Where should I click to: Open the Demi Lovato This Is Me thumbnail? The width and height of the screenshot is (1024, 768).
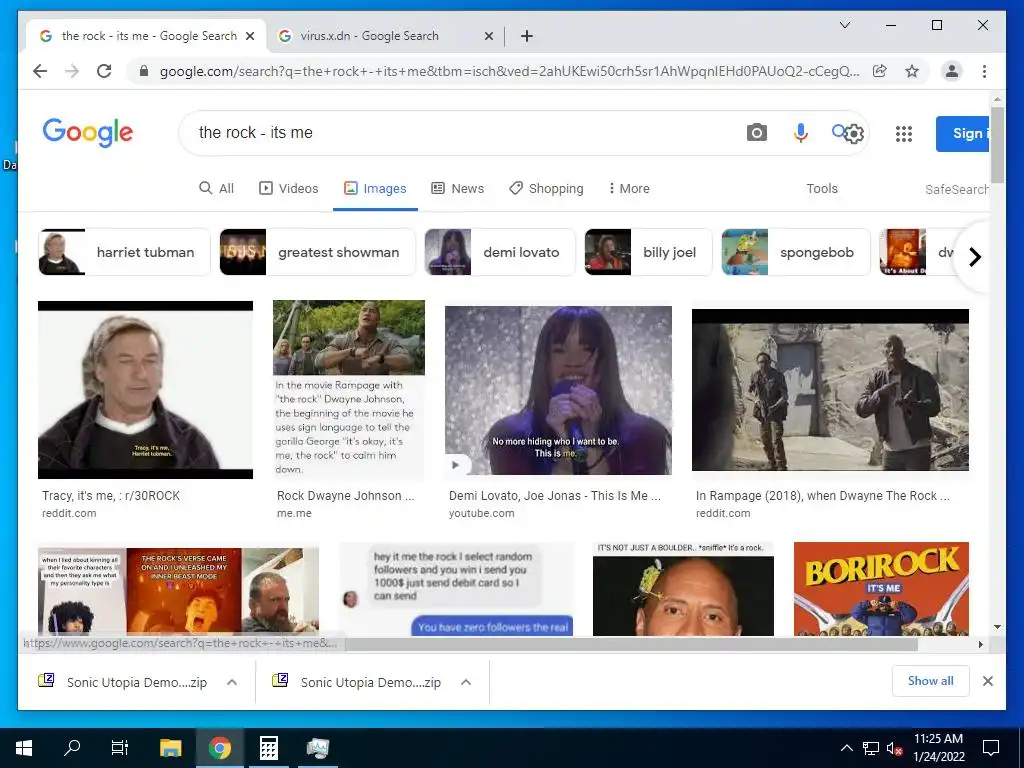pos(558,390)
